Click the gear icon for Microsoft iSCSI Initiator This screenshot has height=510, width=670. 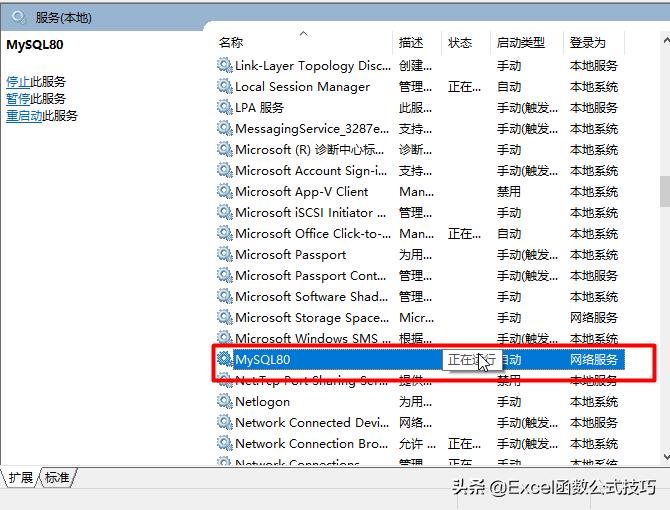224,212
